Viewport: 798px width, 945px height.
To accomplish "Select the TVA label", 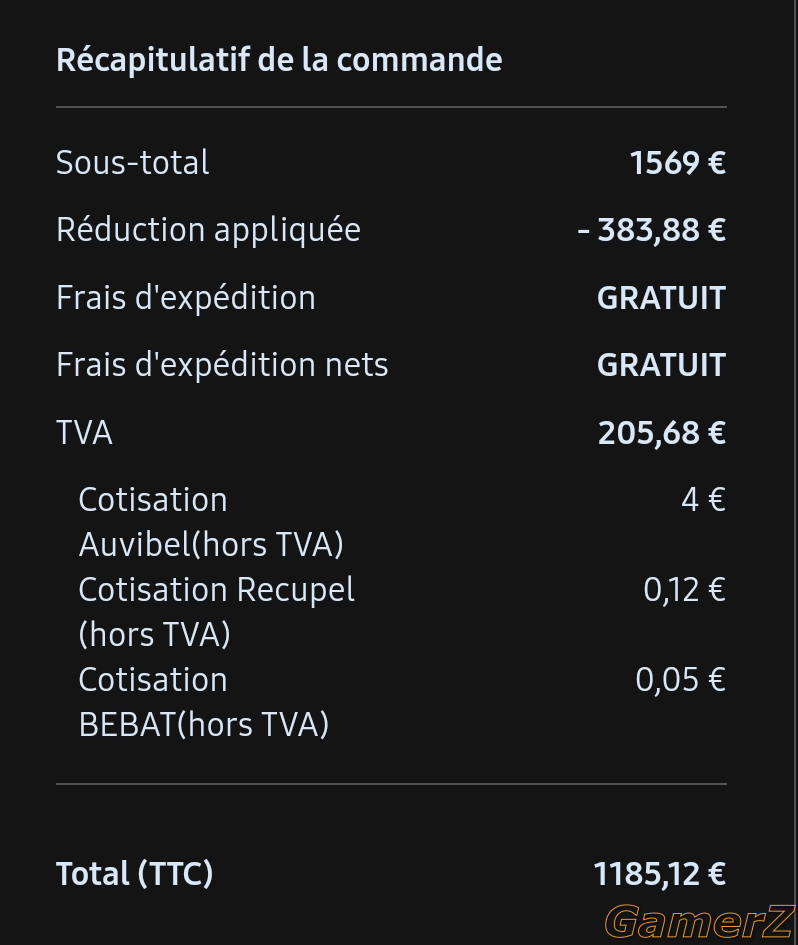I will (x=84, y=433).
